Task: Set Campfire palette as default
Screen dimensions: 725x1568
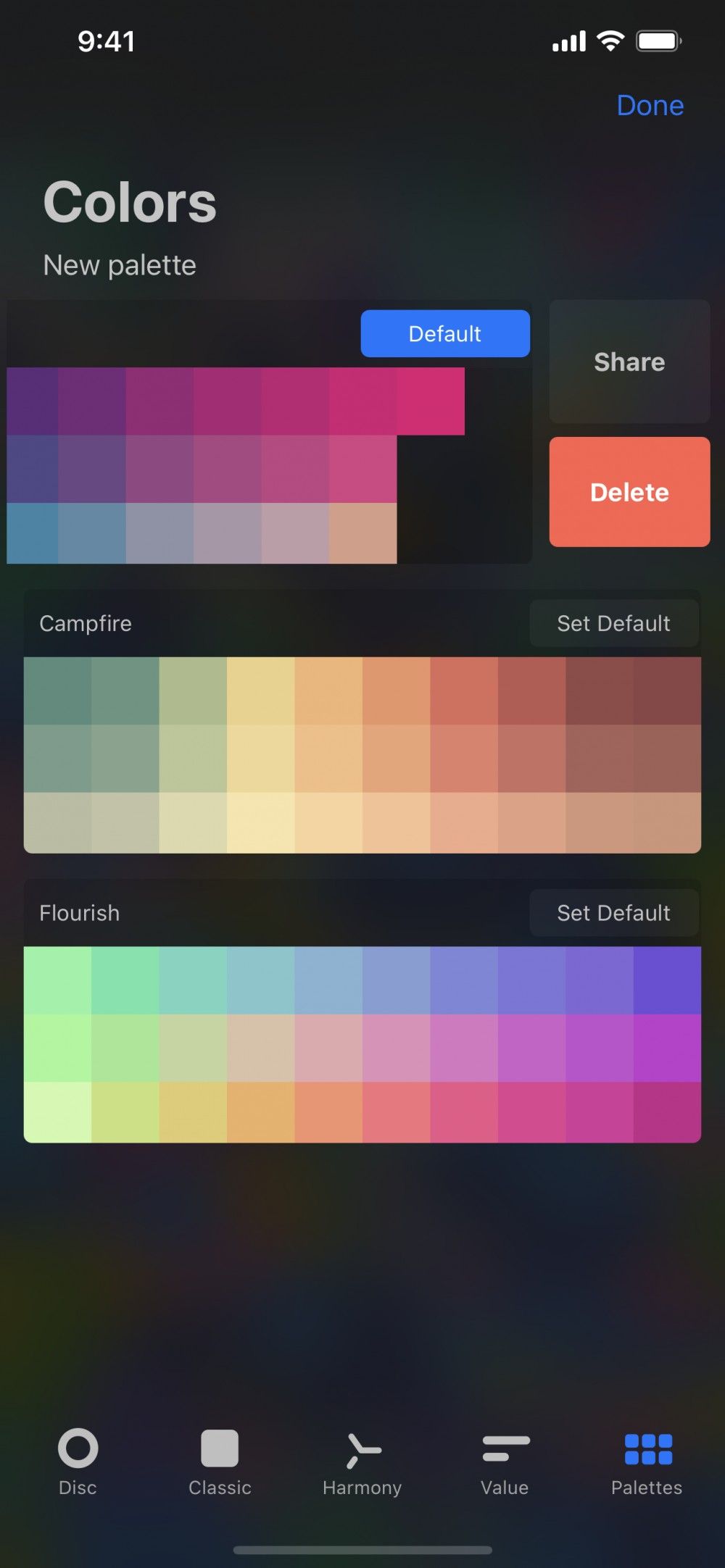Action: point(614,623)
